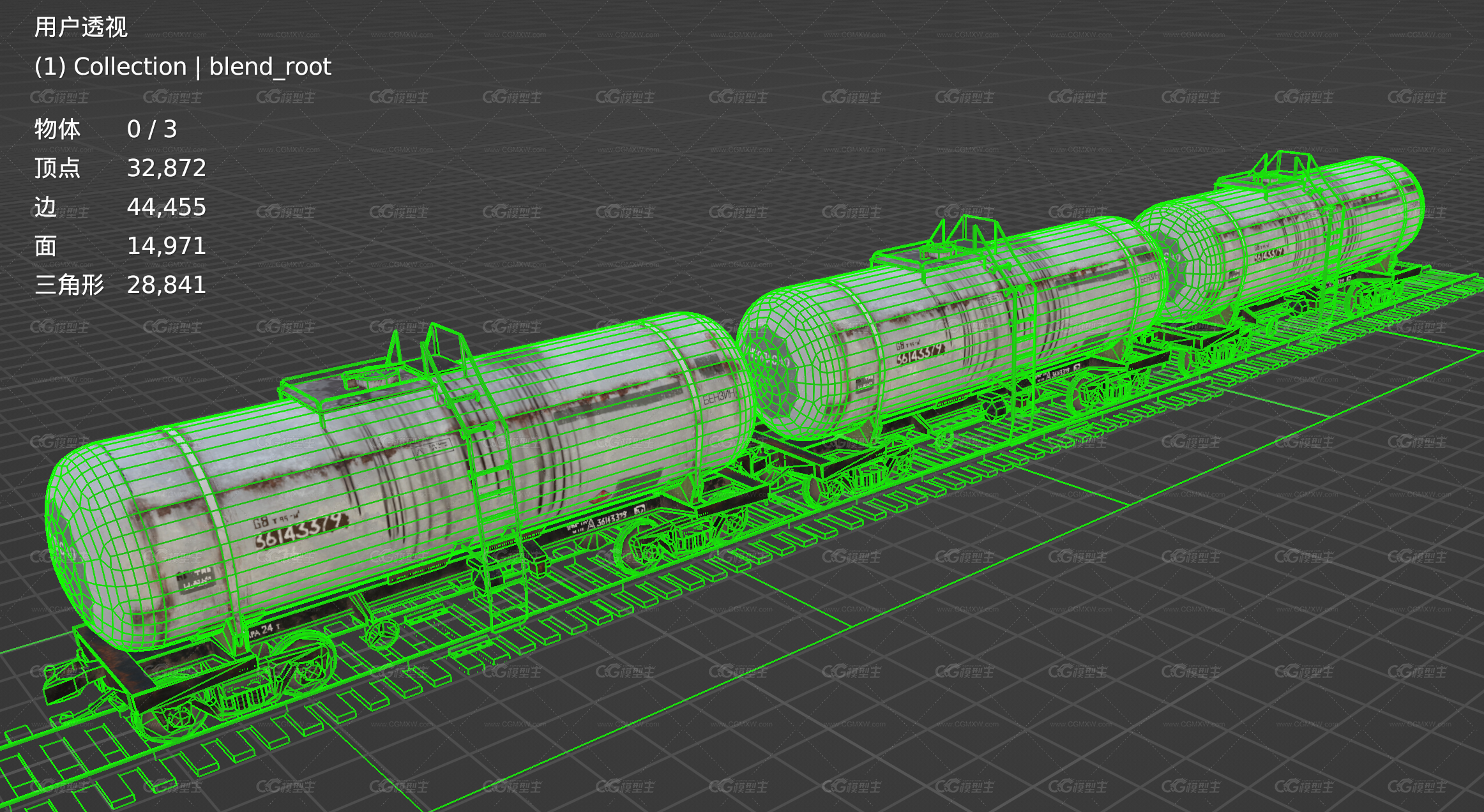
Task: Click the face count '14,971'
Action: click(167, 246)
